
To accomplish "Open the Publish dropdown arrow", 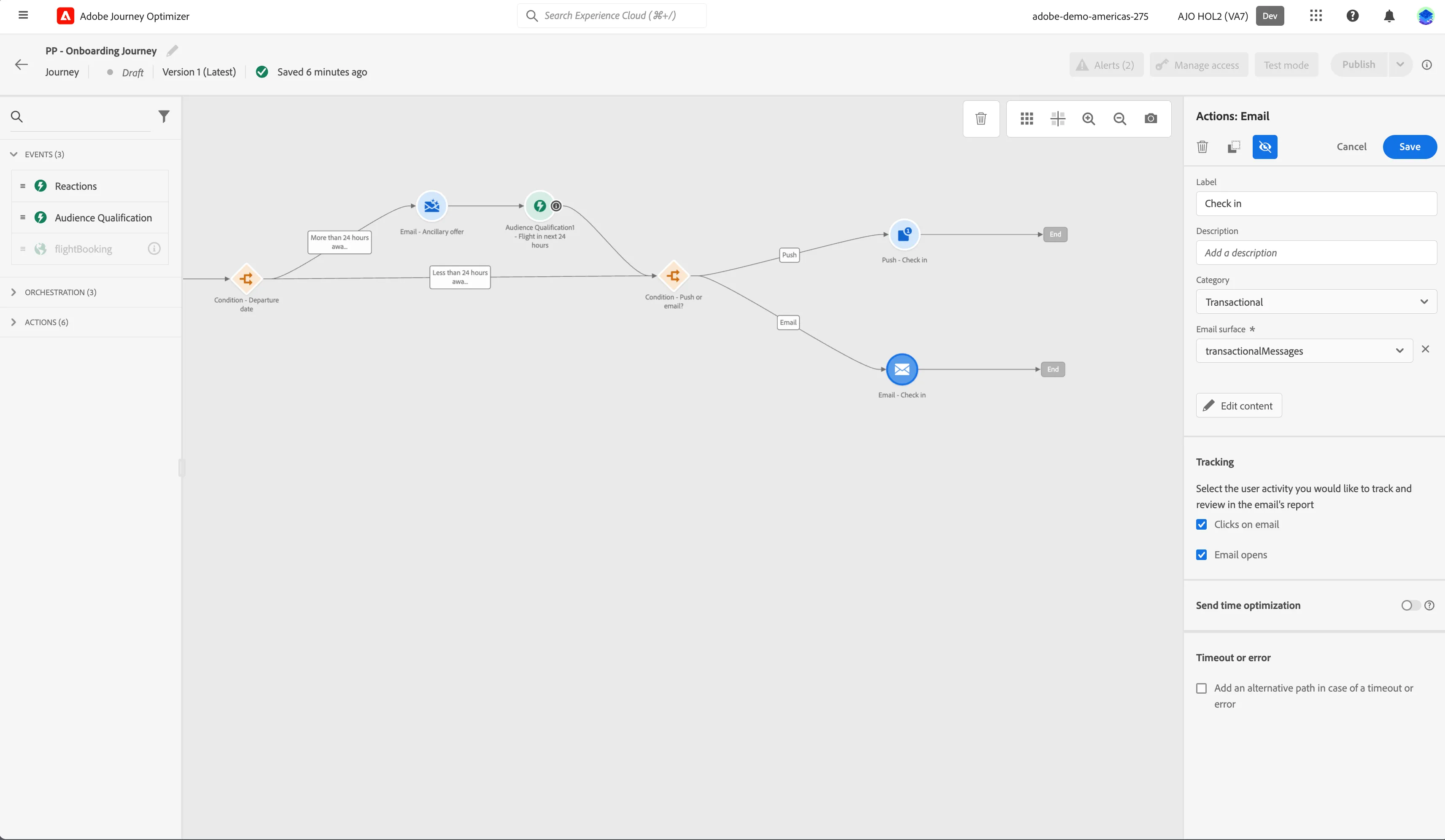I will click(1400, 64).
